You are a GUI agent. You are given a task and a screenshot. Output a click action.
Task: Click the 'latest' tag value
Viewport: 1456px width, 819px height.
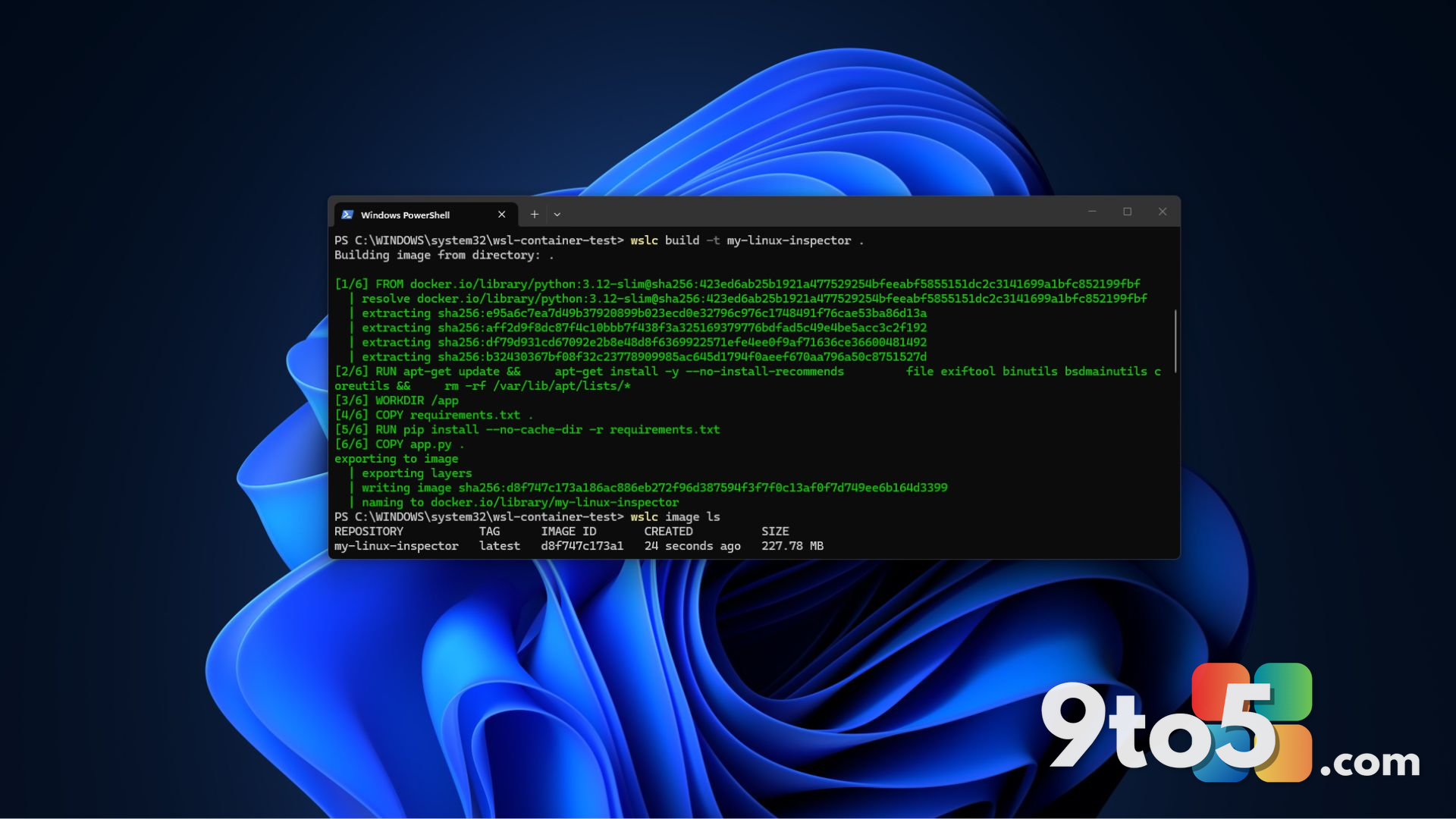coord(500,546)
